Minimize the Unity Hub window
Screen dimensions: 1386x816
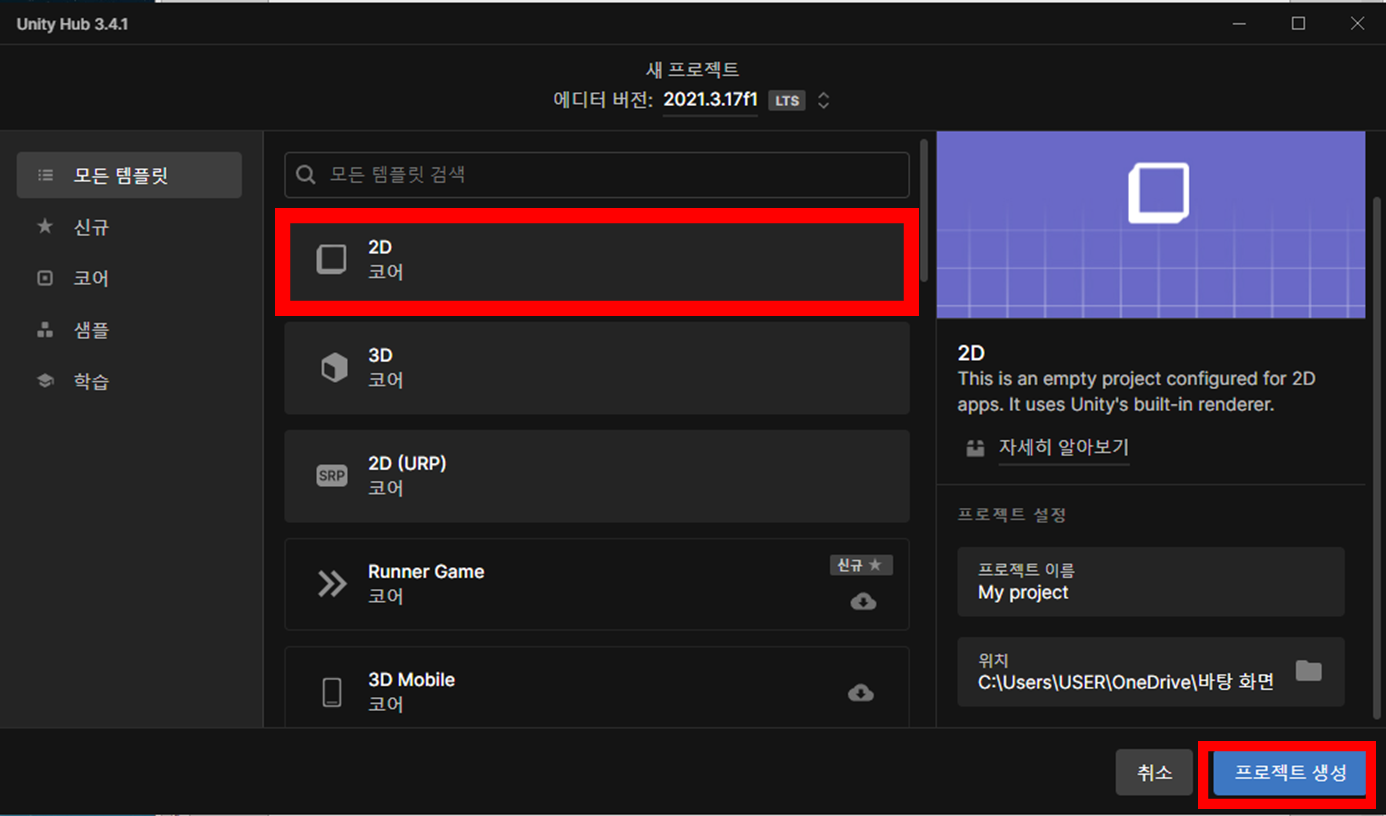1239,24
